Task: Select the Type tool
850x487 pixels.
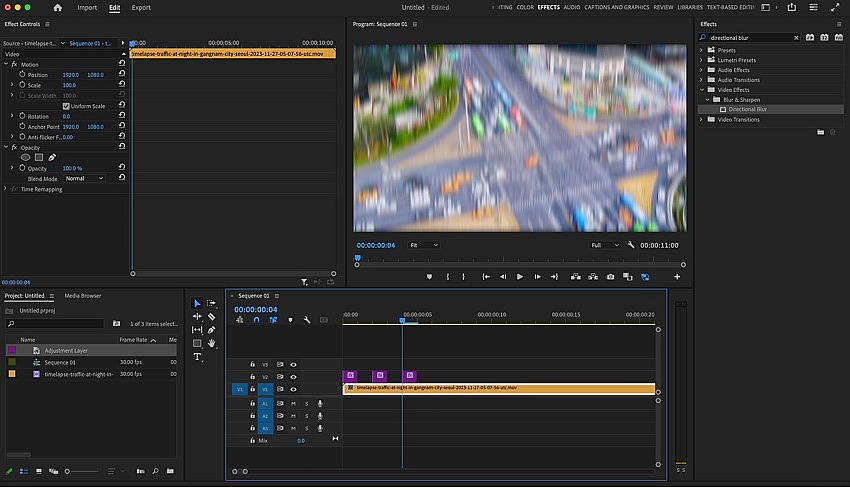Action: (x=197, y=356)
